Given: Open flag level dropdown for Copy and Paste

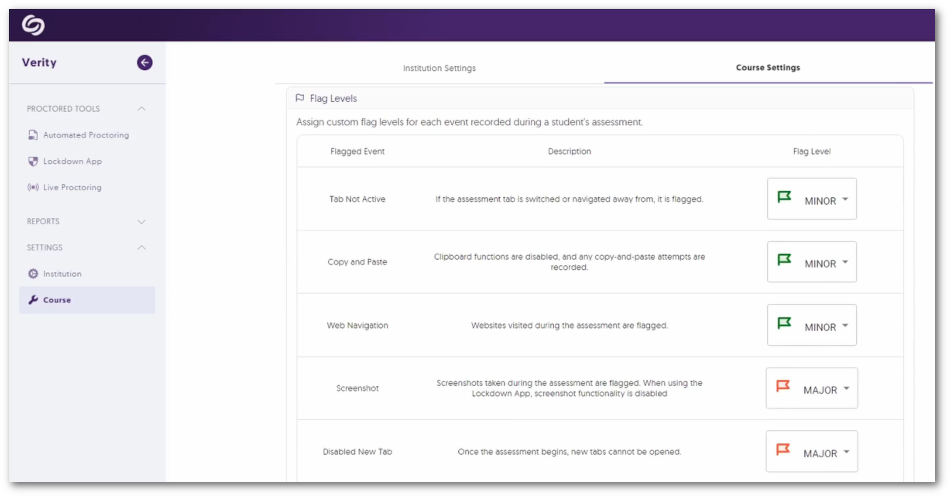Looking at the screenshot, I should [x=812, y=263].
